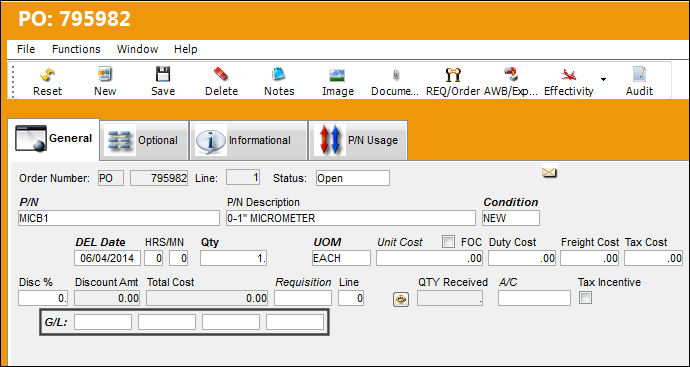
Task: Click the Qty input field
Action: (233, 258)
